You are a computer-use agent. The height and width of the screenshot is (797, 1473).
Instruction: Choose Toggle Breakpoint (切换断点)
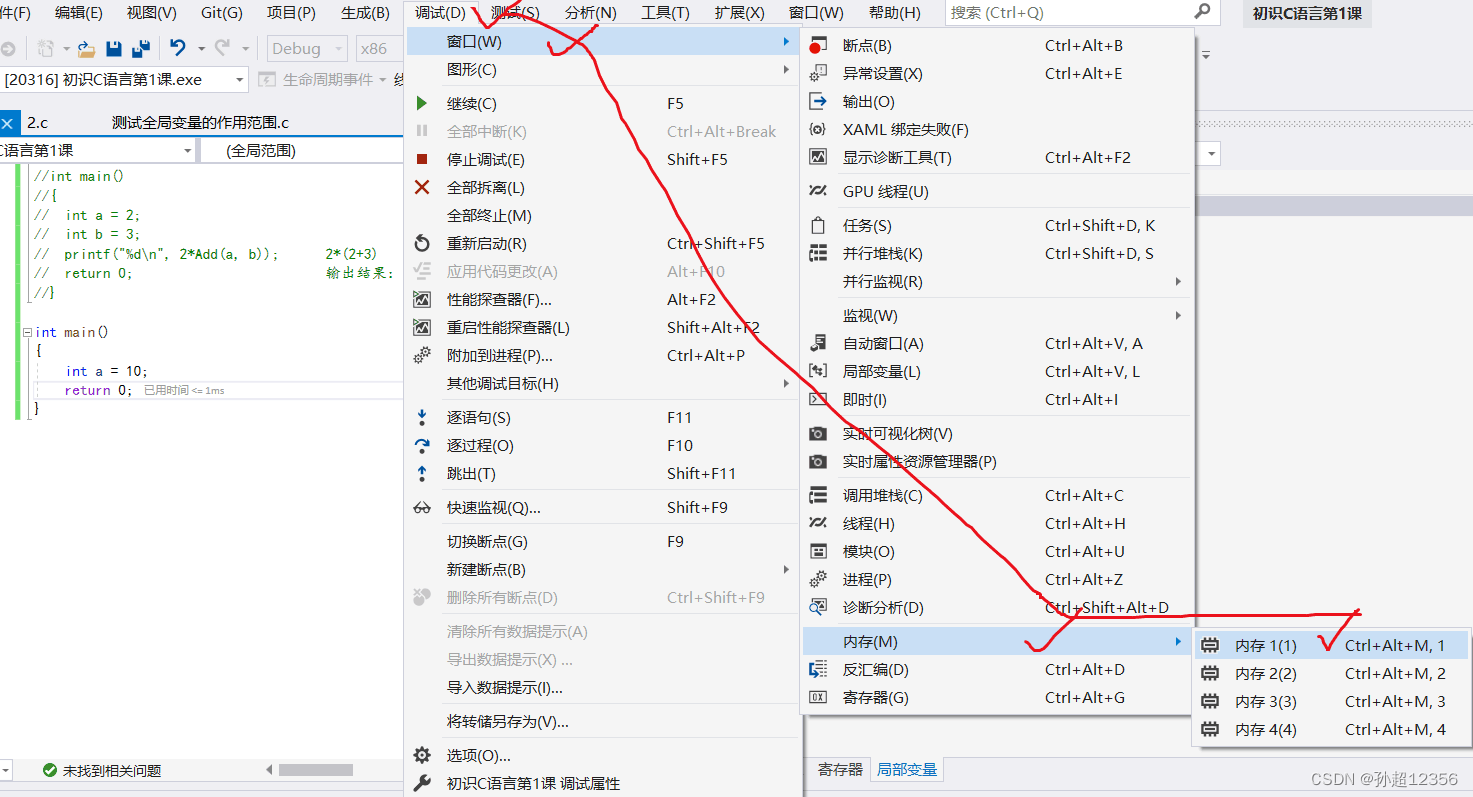603,541
